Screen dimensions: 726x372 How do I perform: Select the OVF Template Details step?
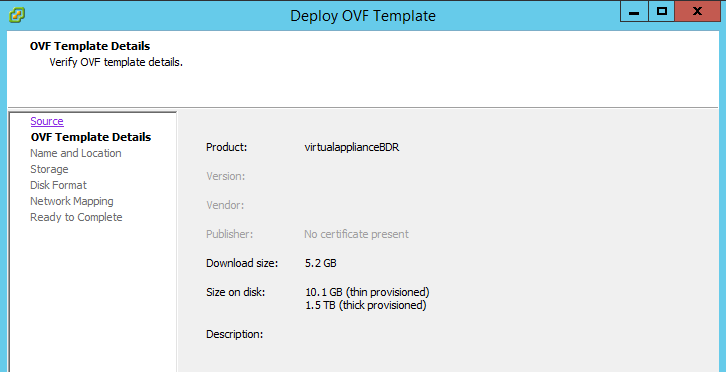[x=91, y=137]
